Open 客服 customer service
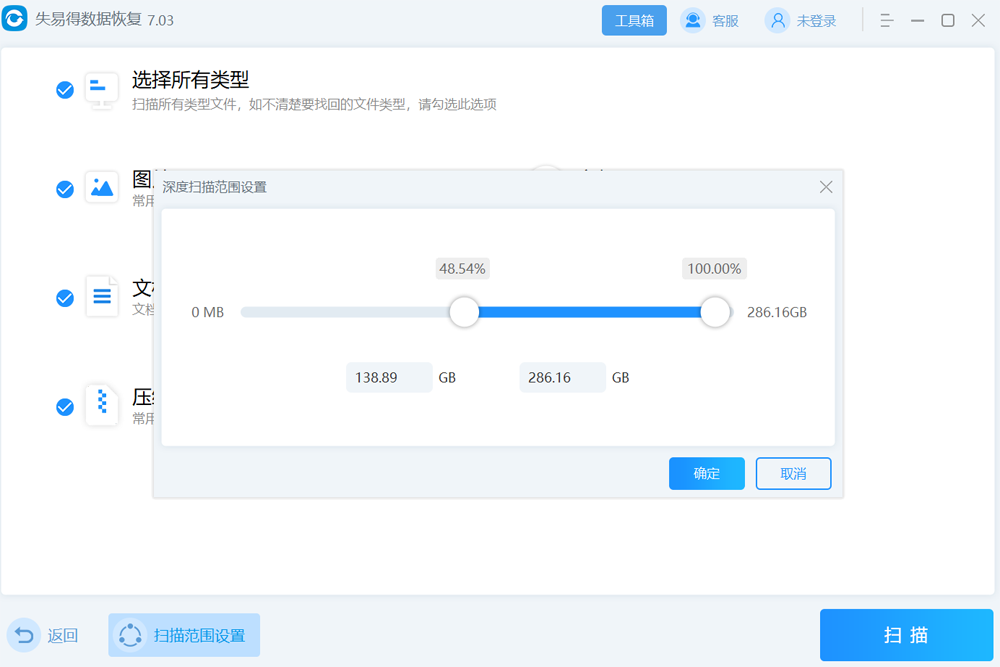This screenshot has height=667, width=1000. click(710, 21)
